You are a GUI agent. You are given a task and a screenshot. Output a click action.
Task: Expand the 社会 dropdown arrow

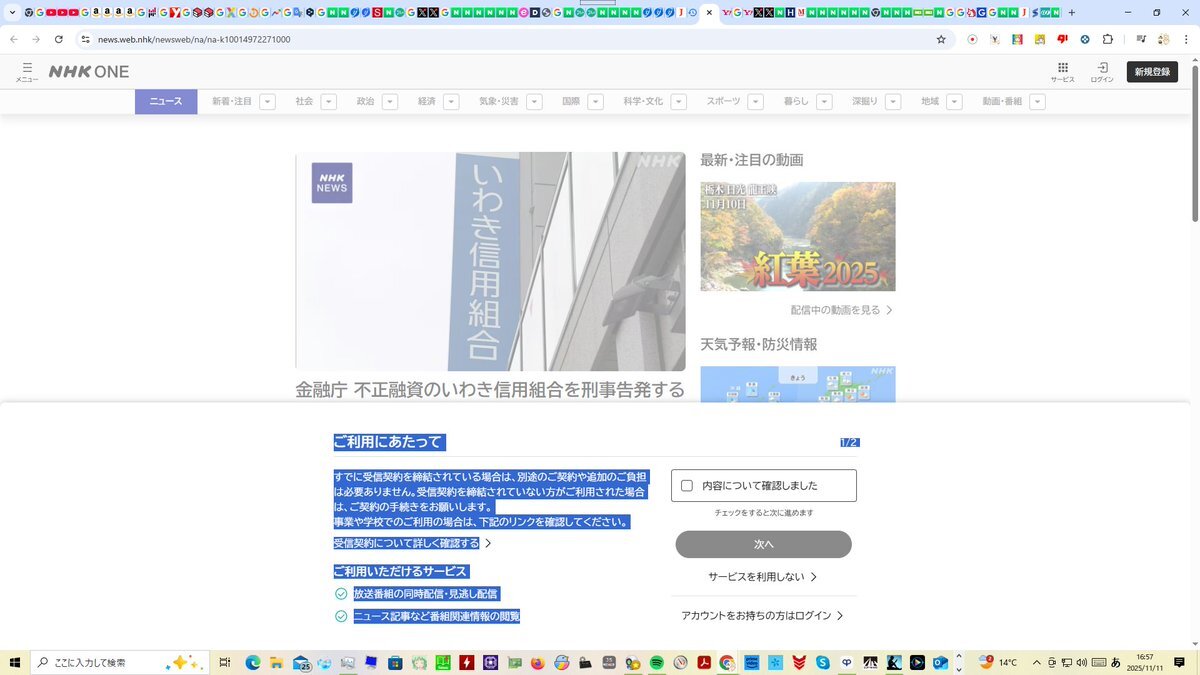(x=329, y=101)
